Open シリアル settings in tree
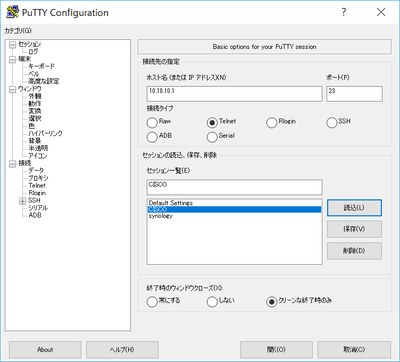This screenshot has height=362, width=400. pos(38,208)
